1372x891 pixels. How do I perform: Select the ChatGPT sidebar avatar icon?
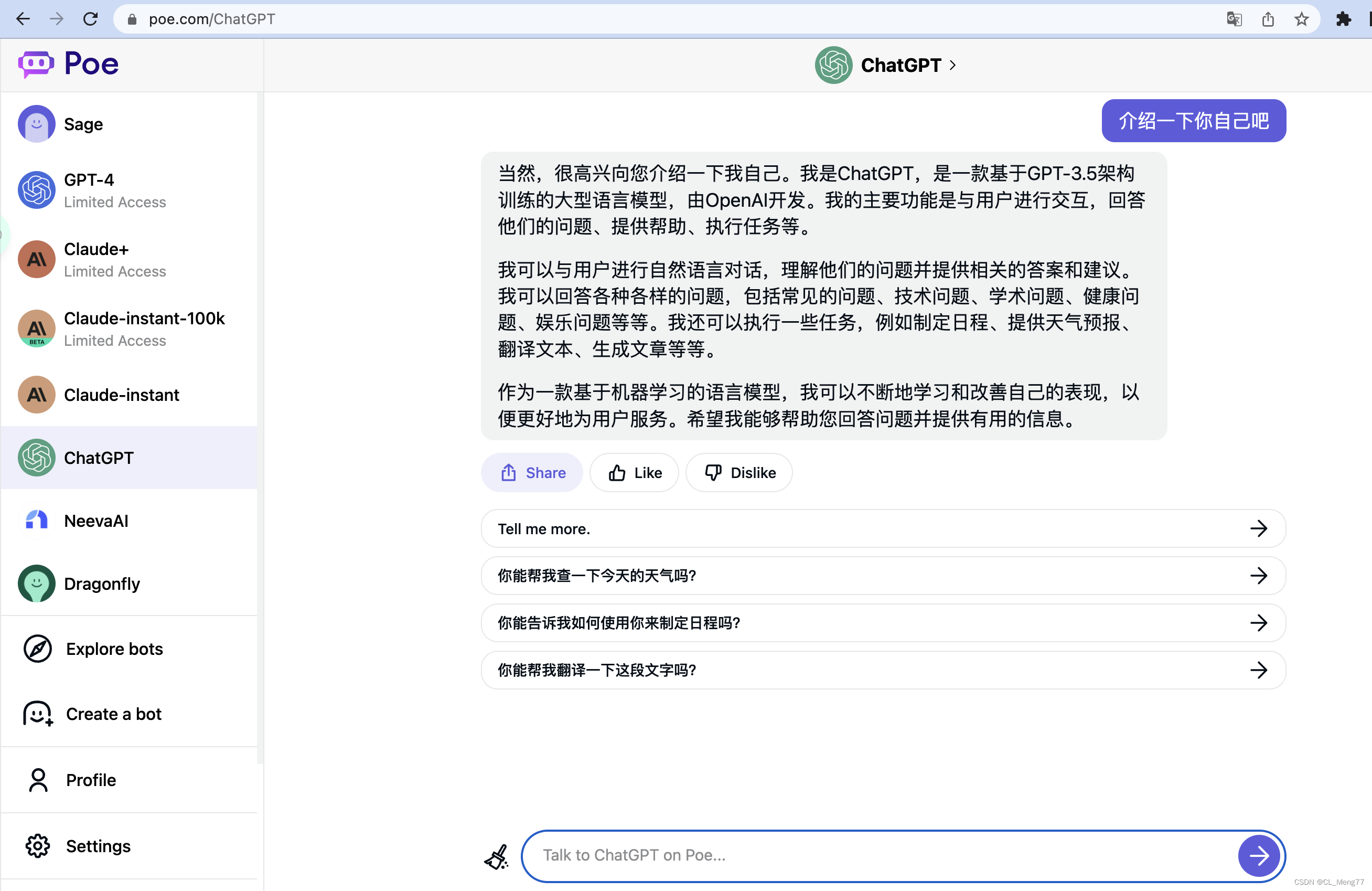[36, 458]
